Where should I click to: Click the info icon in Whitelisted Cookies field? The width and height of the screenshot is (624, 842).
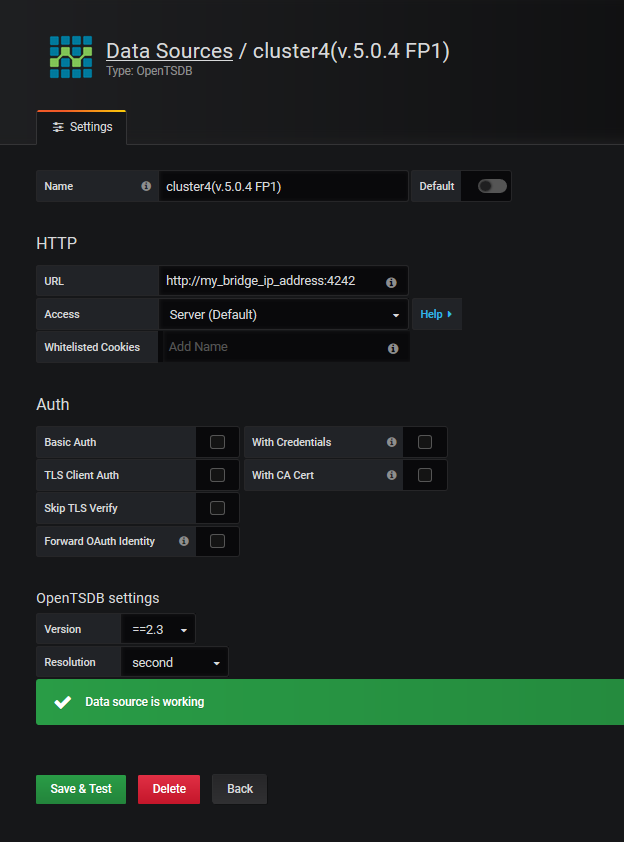click(x=393, y=349)
